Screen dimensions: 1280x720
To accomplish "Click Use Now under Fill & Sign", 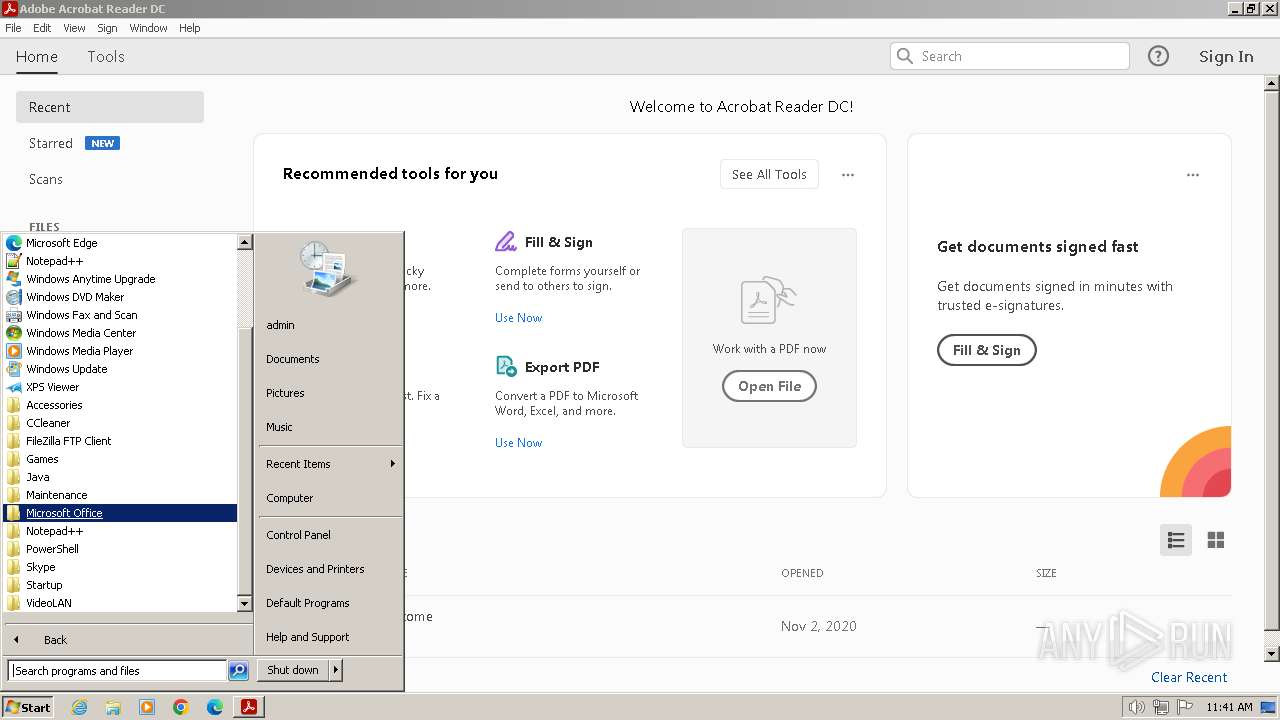I will (x=518, y=318).
